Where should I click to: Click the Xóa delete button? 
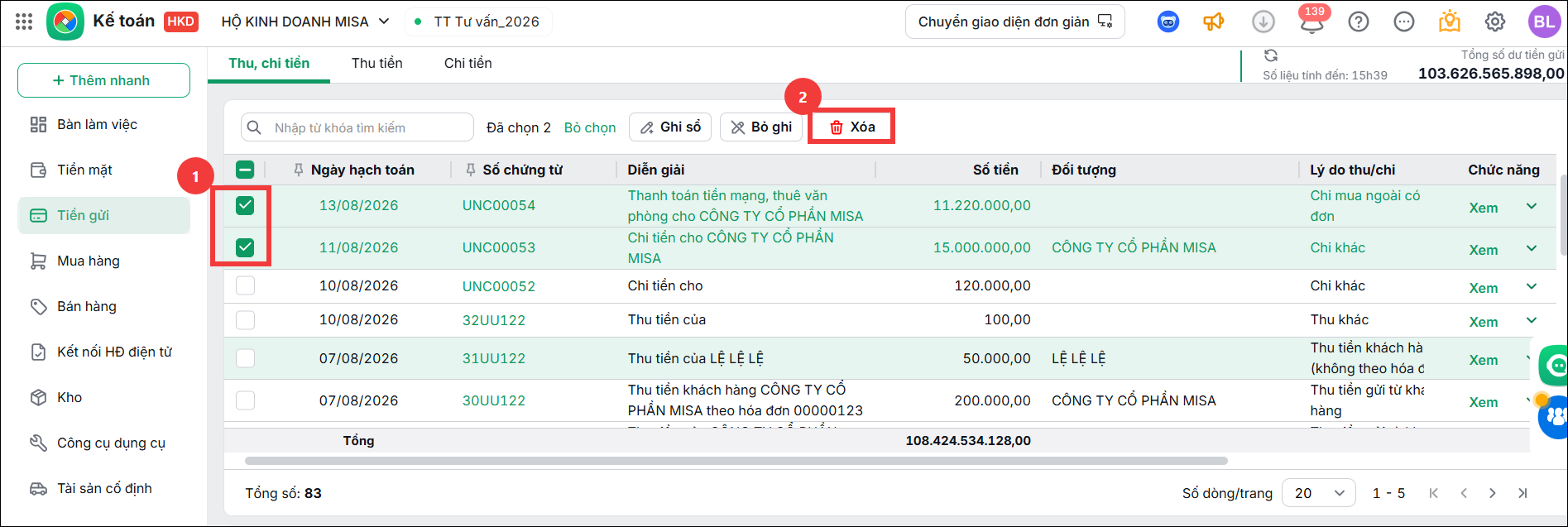851,127
